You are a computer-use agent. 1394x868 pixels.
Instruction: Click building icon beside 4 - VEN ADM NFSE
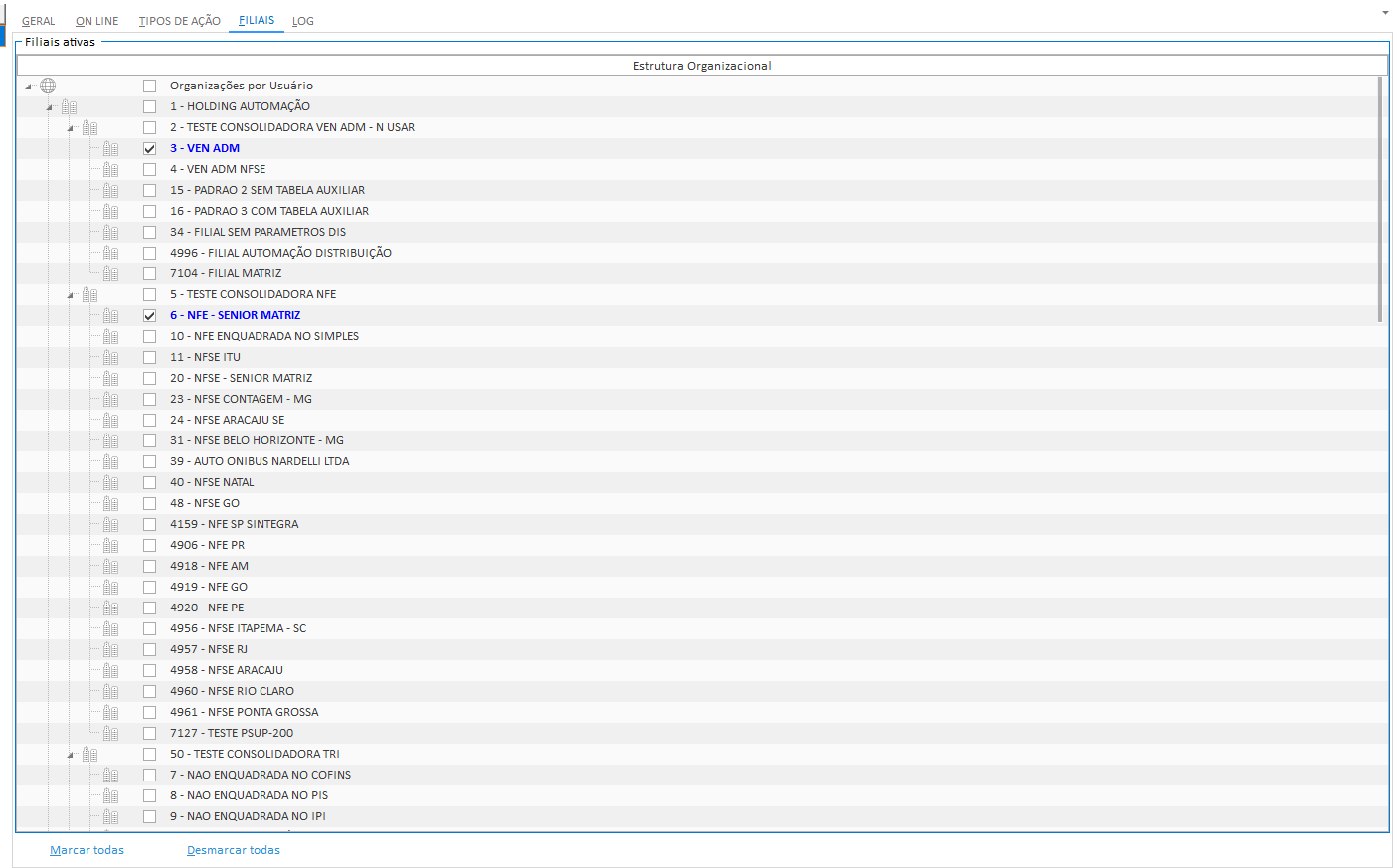click(x=110, y=169)
